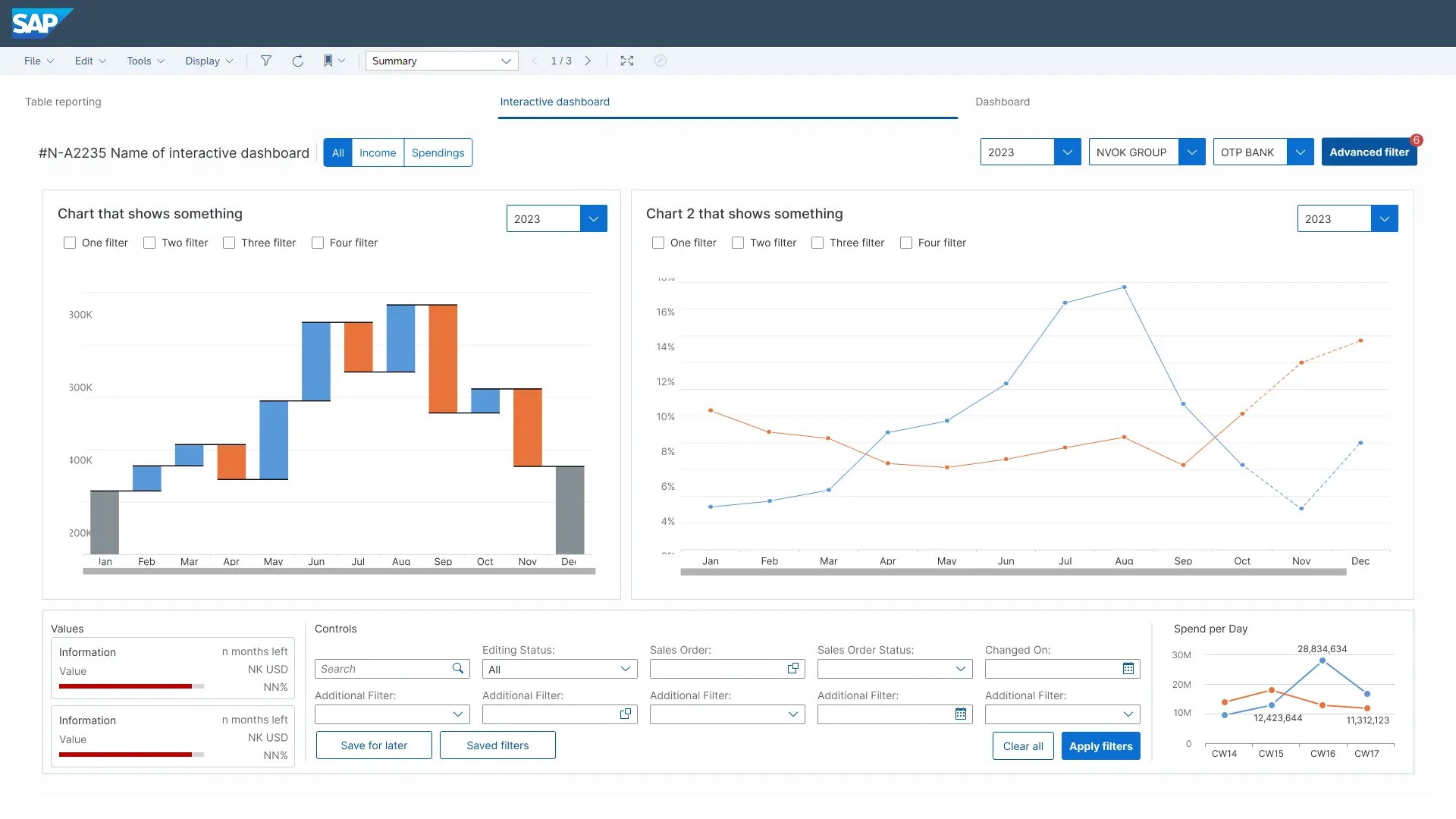Check Three filter in Chart 2
The height and width of the screenshot is (819, 1456).
pyautogui.click(x=817, y=243)
